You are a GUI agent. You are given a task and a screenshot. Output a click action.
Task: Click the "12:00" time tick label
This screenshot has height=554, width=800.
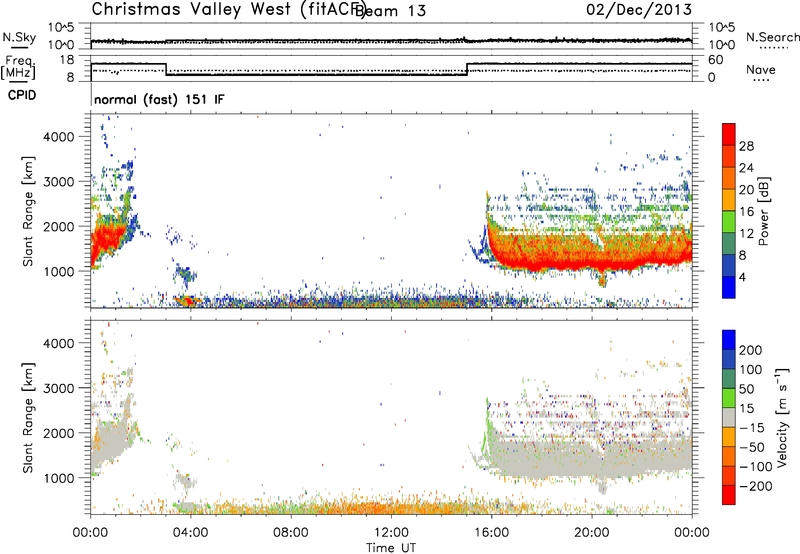click(391, 533)
